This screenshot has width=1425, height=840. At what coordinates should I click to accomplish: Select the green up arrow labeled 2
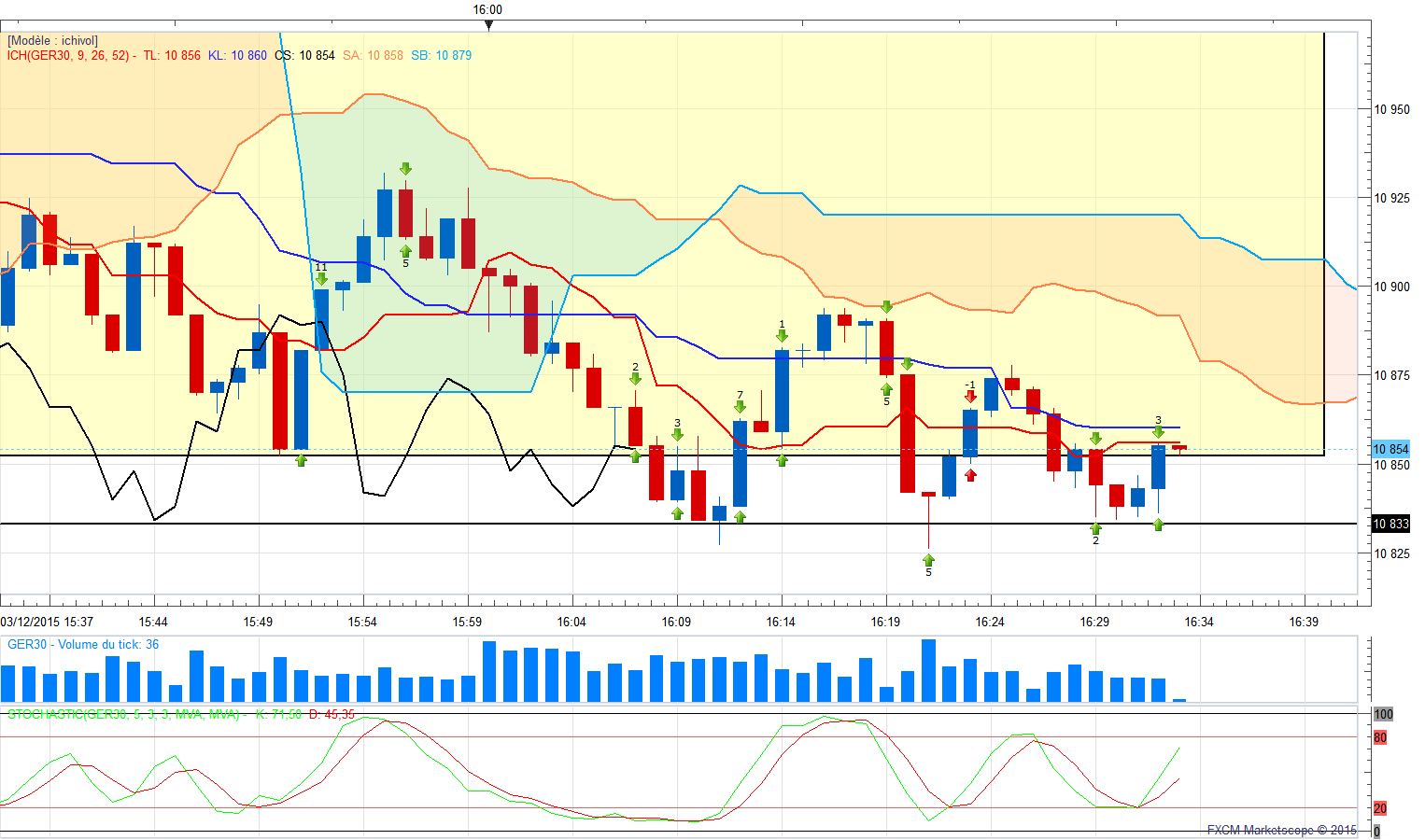tap(1095, 528)
